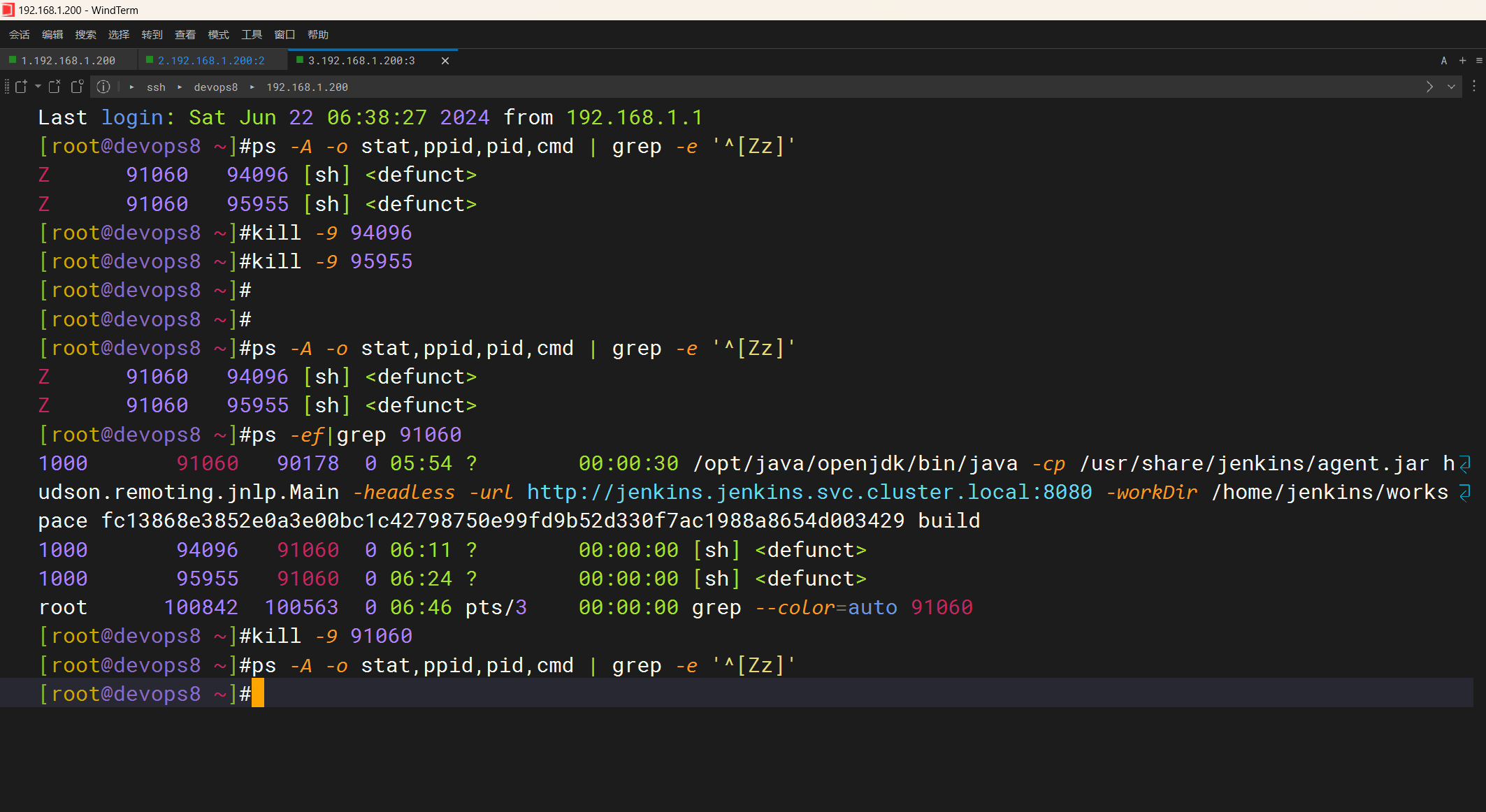Image resolution: width=1486 pixels, height=812 pixels.
Task: Click 'pts/3' in the root process row
Action: [496, 607]
